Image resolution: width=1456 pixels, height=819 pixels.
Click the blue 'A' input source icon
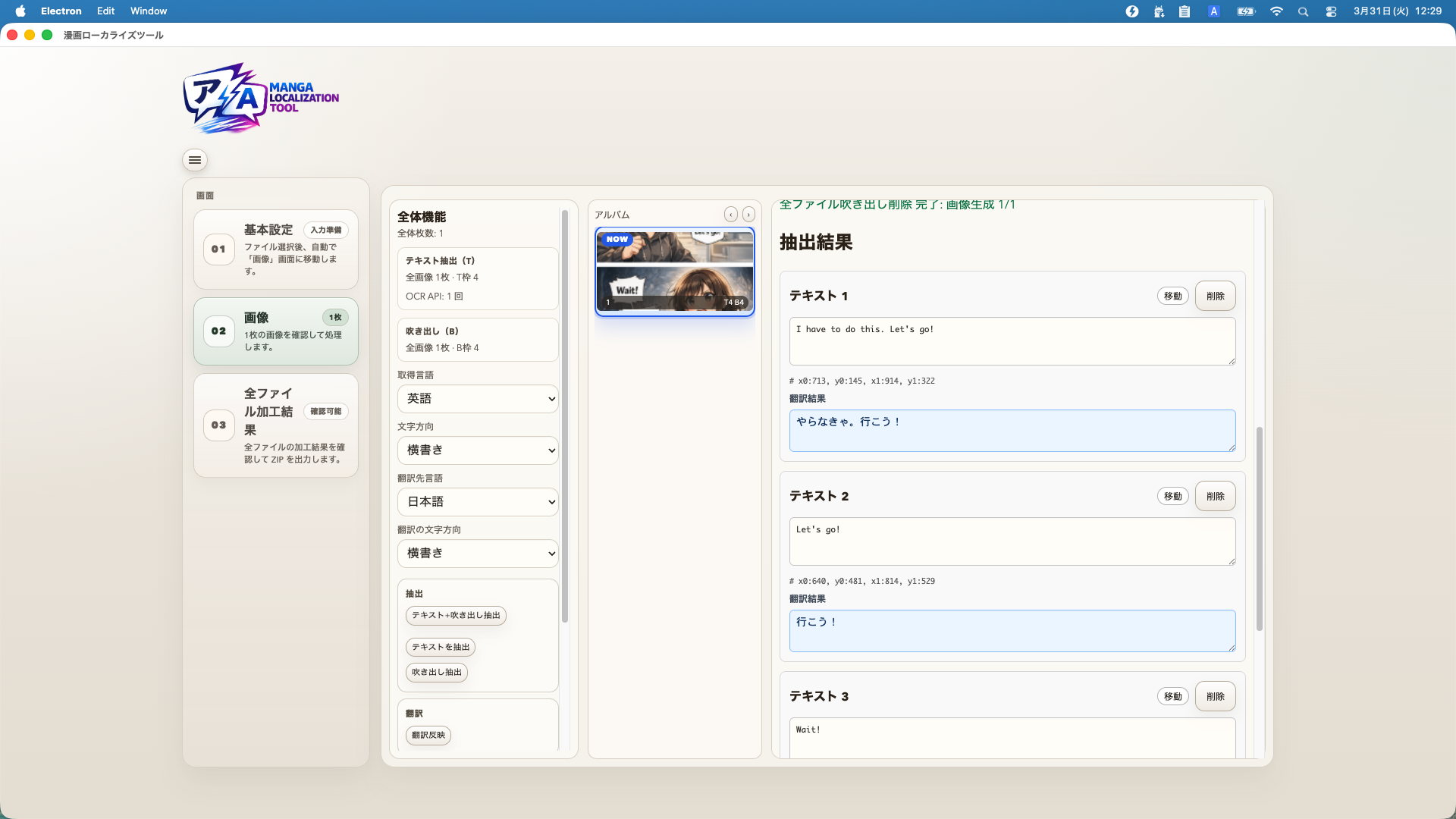[1213, 11]
